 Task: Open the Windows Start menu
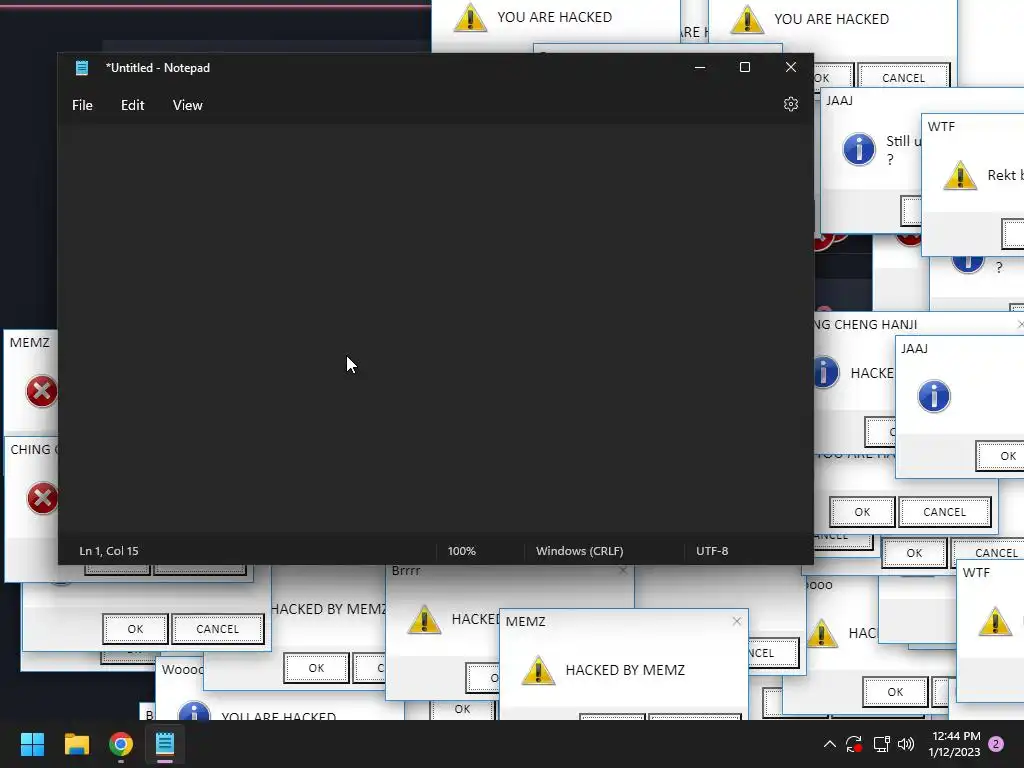(32, 744)
